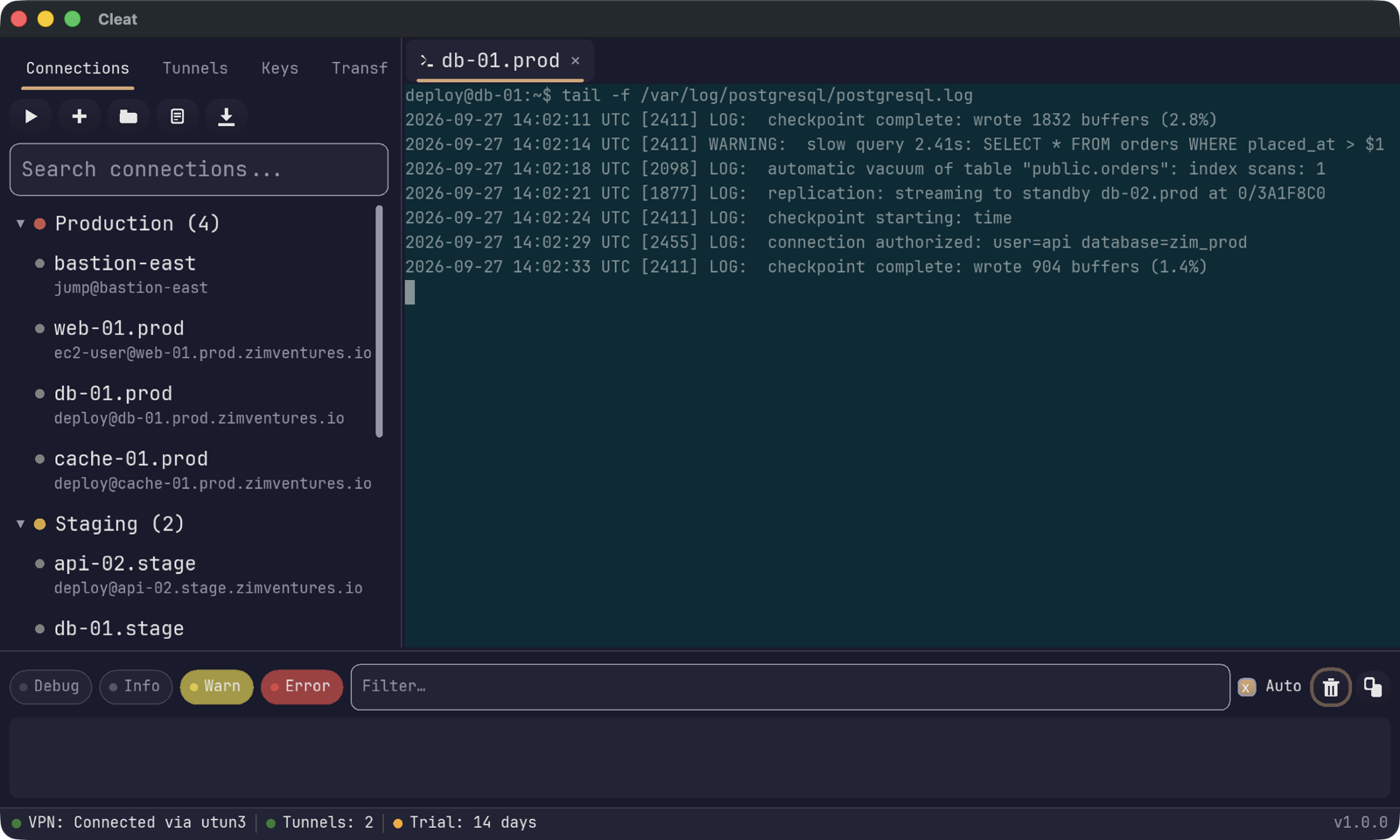Click the connections list scrollbar

[379, 321]
